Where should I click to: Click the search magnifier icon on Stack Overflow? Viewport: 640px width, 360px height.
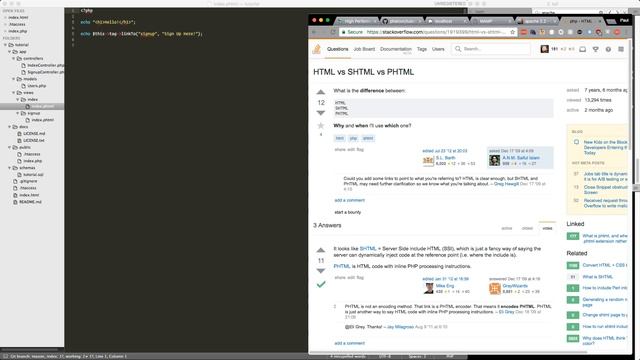[x=458, y=49]
